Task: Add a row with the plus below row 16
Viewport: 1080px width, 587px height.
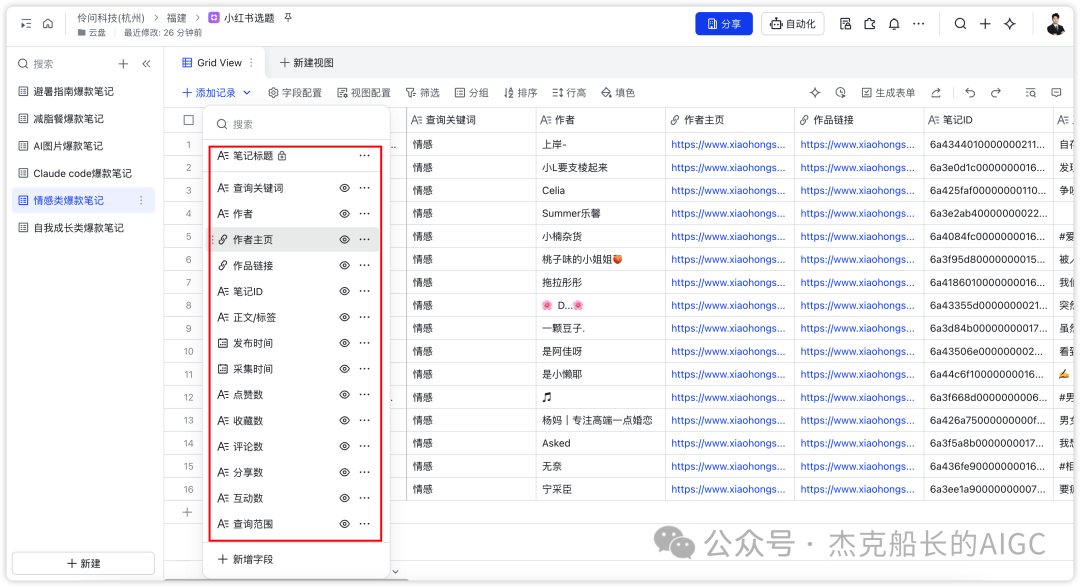Action: coord(187,513)
